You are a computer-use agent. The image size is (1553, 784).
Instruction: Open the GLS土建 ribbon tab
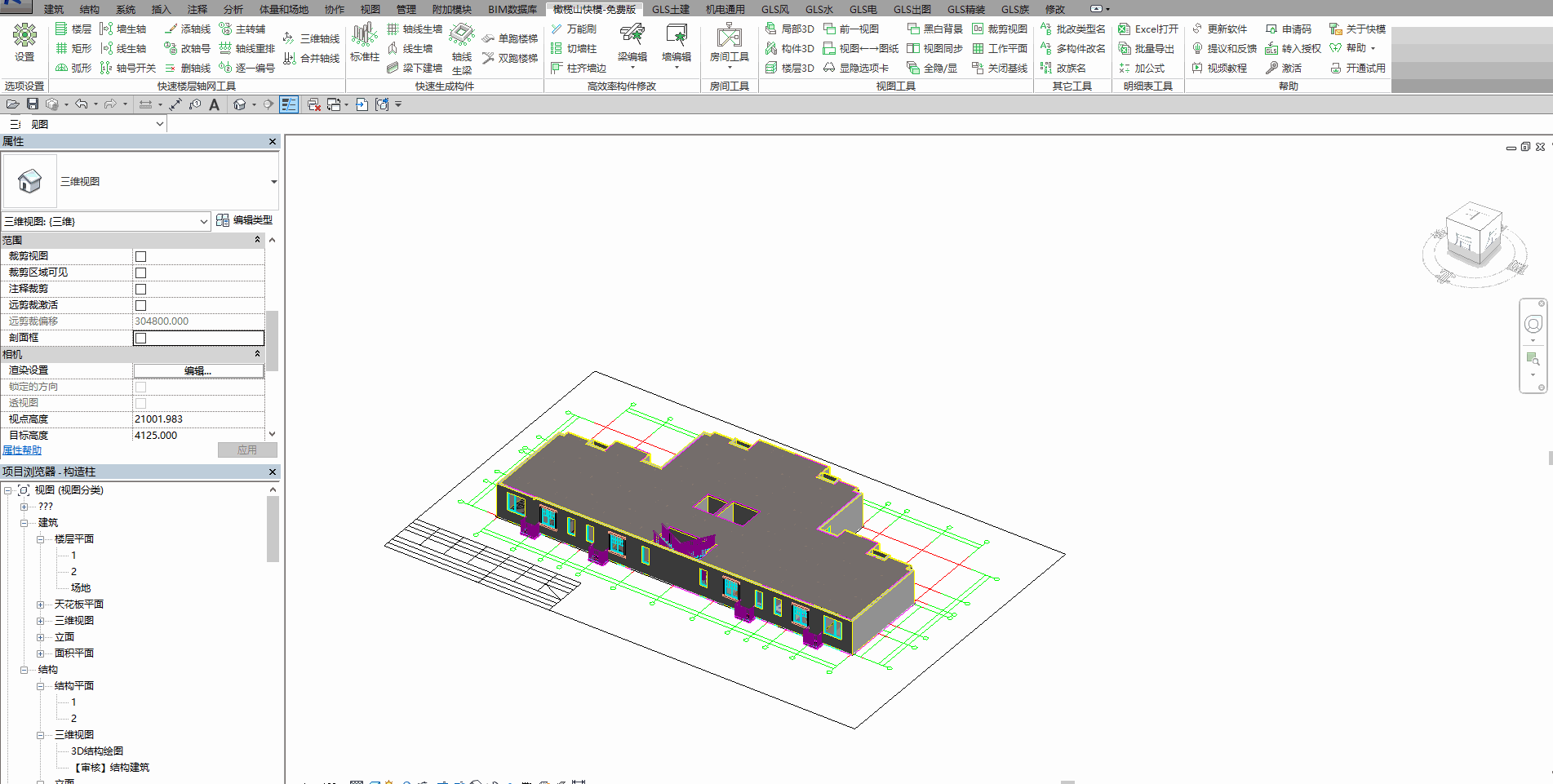click(x=671, y=9)
